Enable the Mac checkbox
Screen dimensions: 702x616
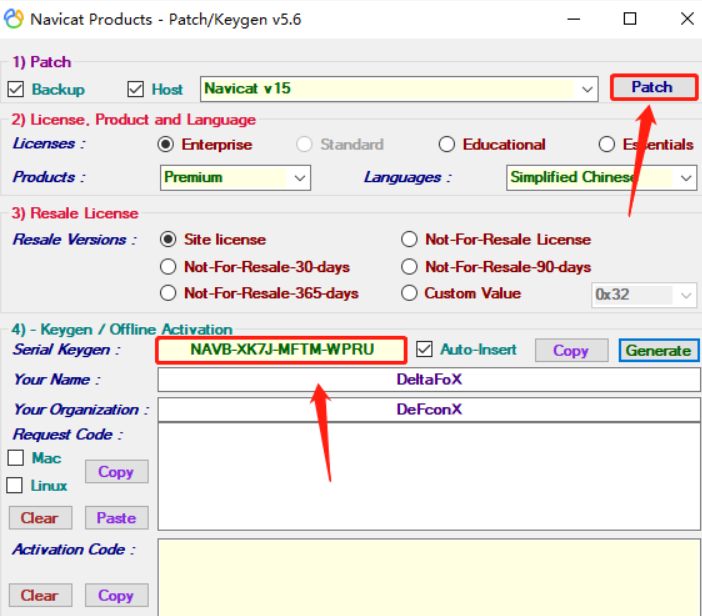16,458
